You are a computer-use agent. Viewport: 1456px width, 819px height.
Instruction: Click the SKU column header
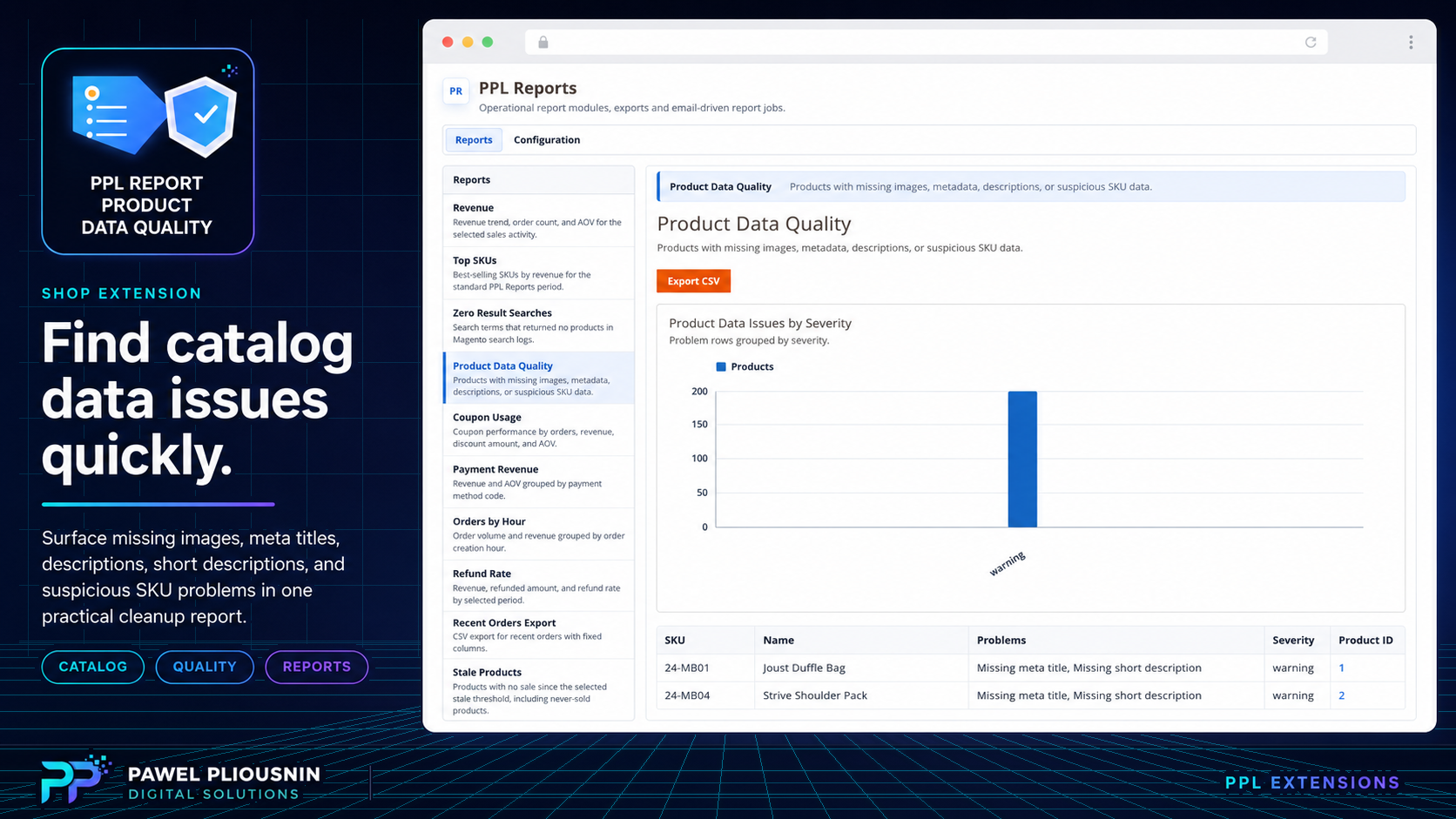705,640
